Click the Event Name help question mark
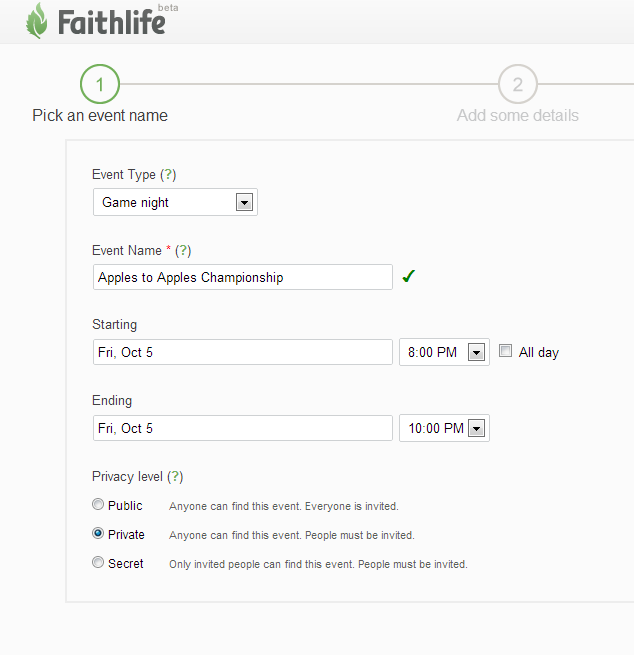Viewport: 634px width, 655px height. [183, 251]
